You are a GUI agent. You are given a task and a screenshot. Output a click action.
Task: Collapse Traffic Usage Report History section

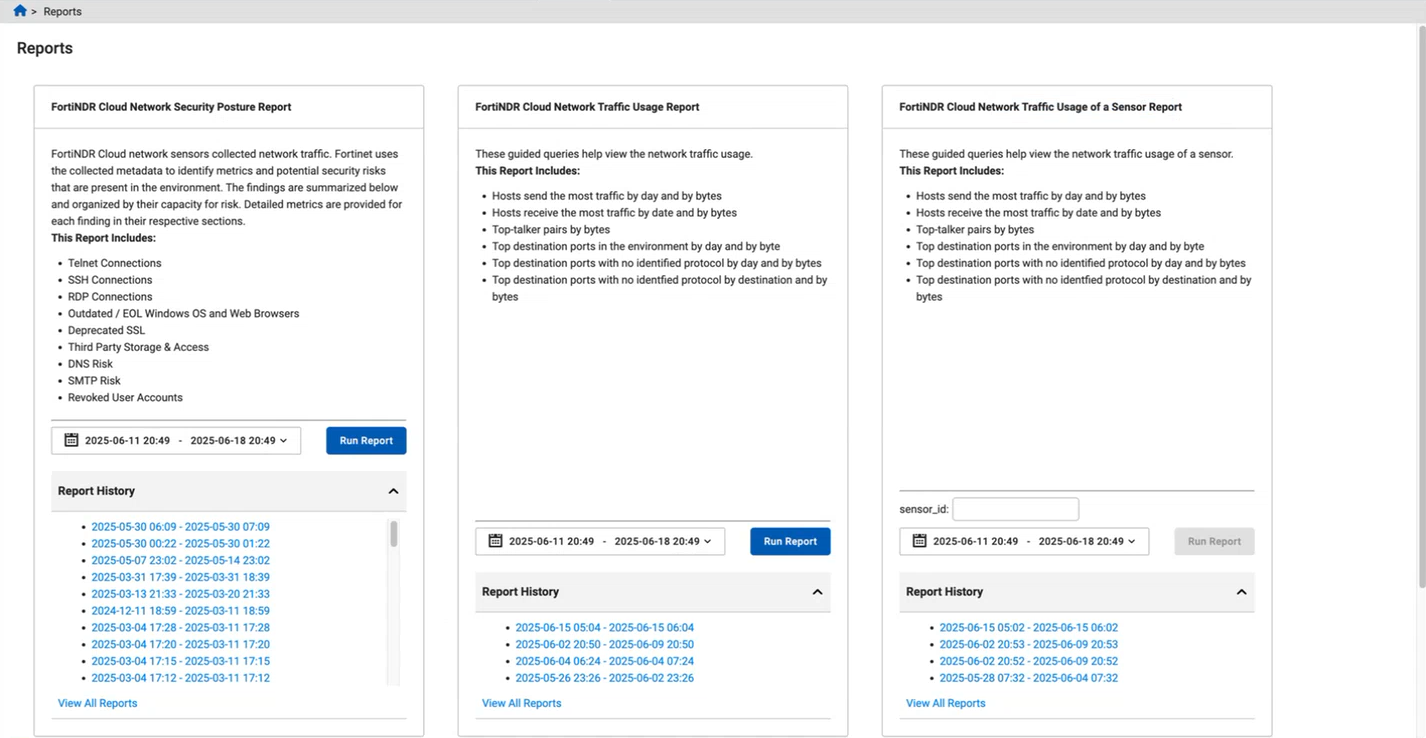tap(817, 592)
